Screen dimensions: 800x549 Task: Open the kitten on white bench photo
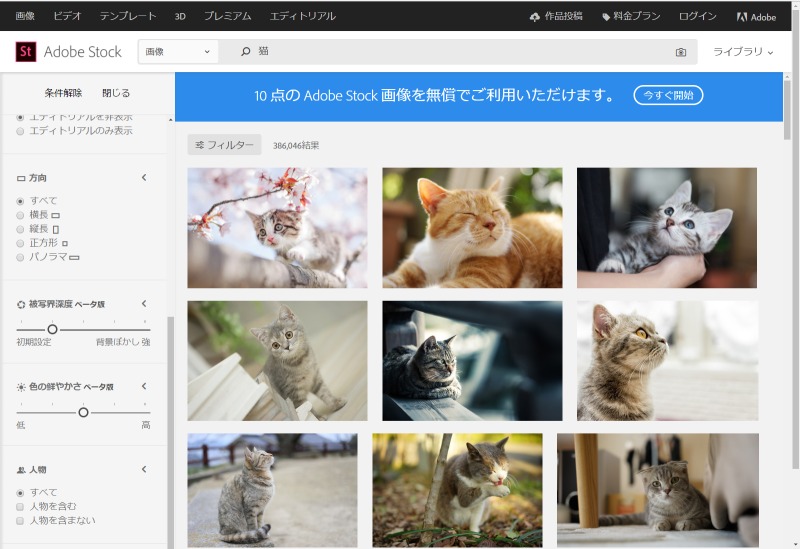pos(277,361)
